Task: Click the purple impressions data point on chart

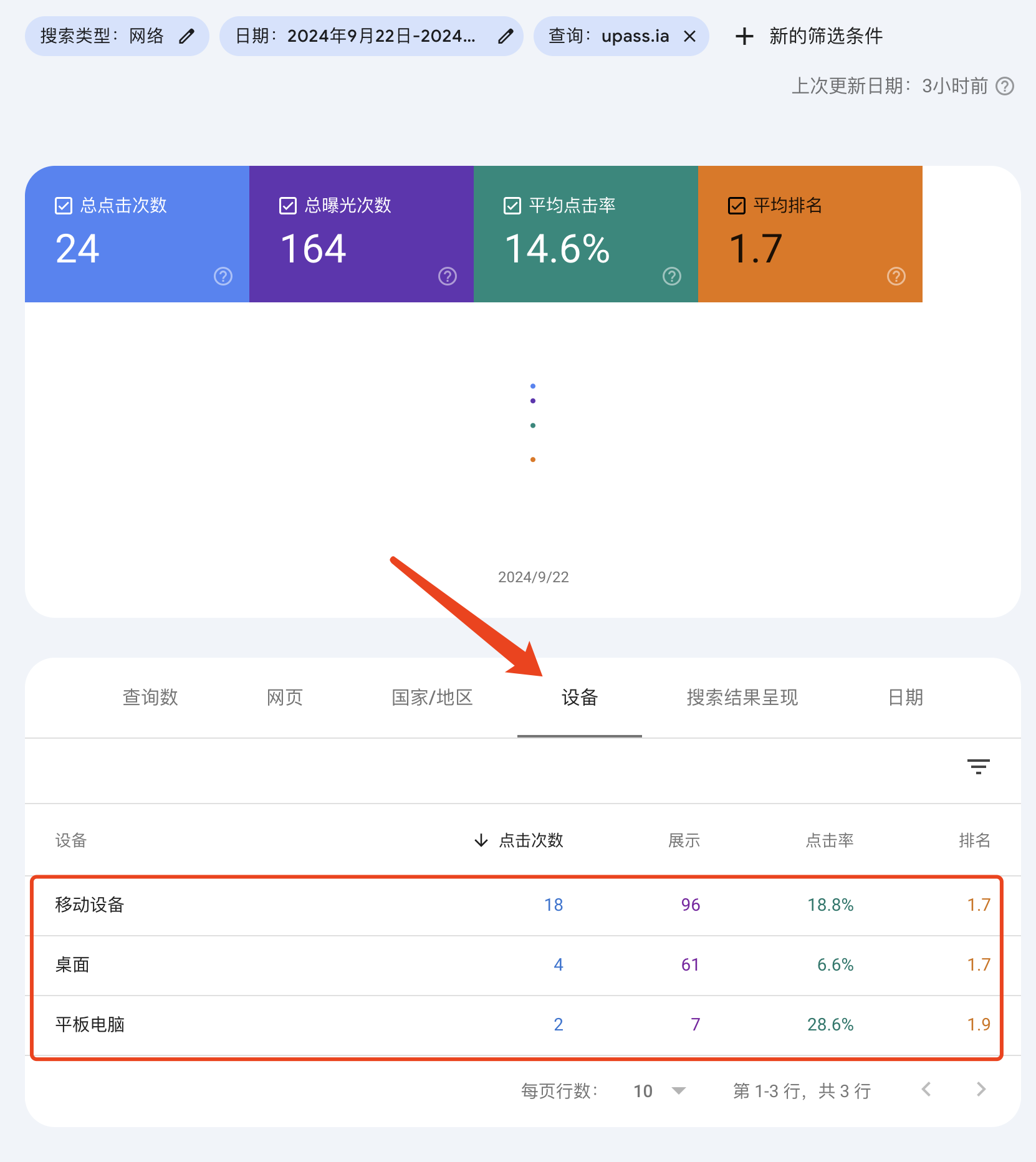Action: click(533, 401)
